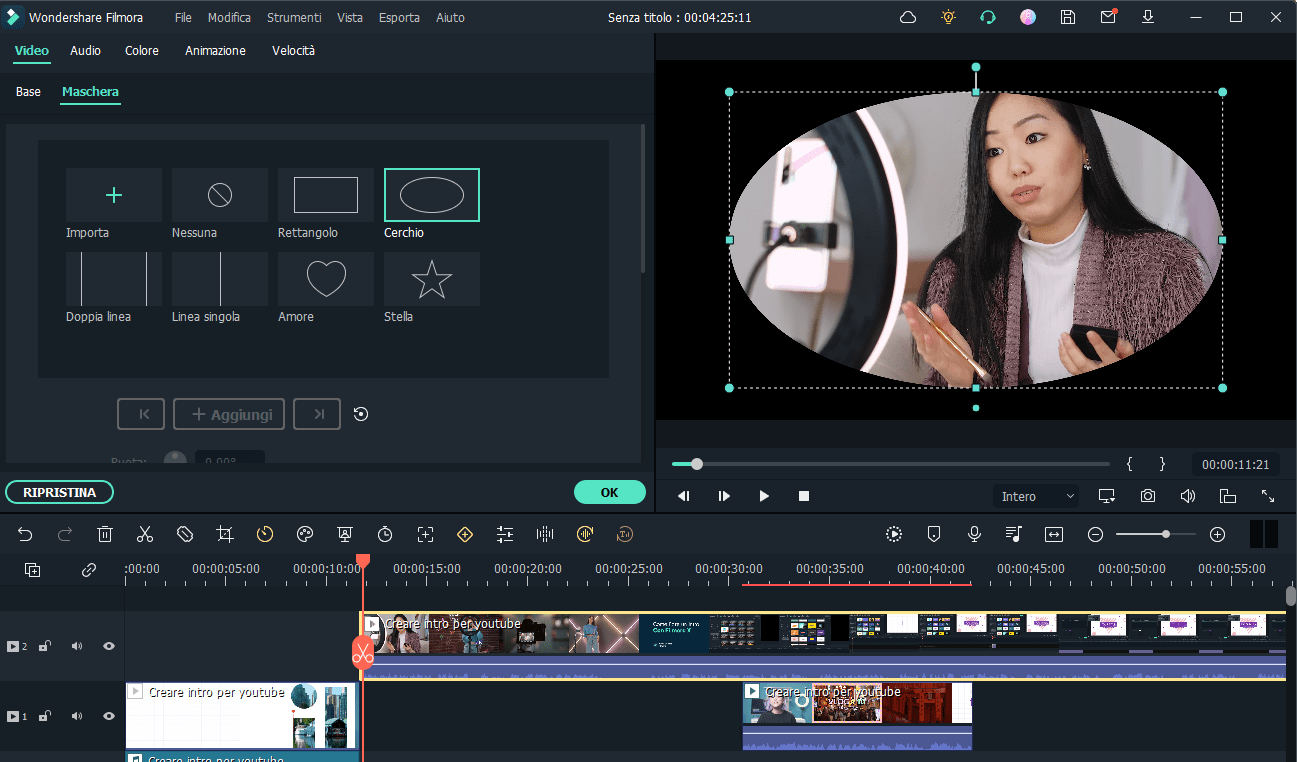Switch to the Velocità tab
This screenshot has height=762, width=1297.
(x=293, y=50)
